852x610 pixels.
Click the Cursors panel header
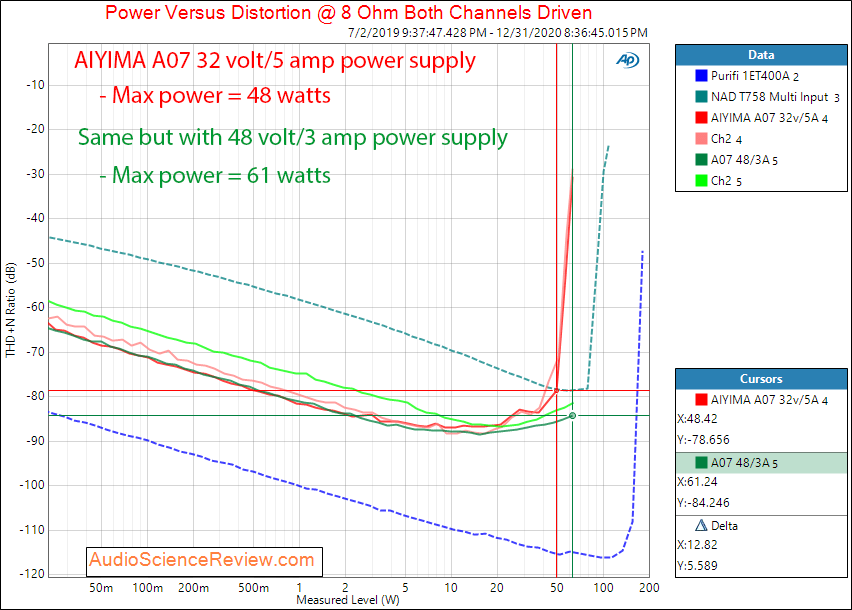(761, 379)
